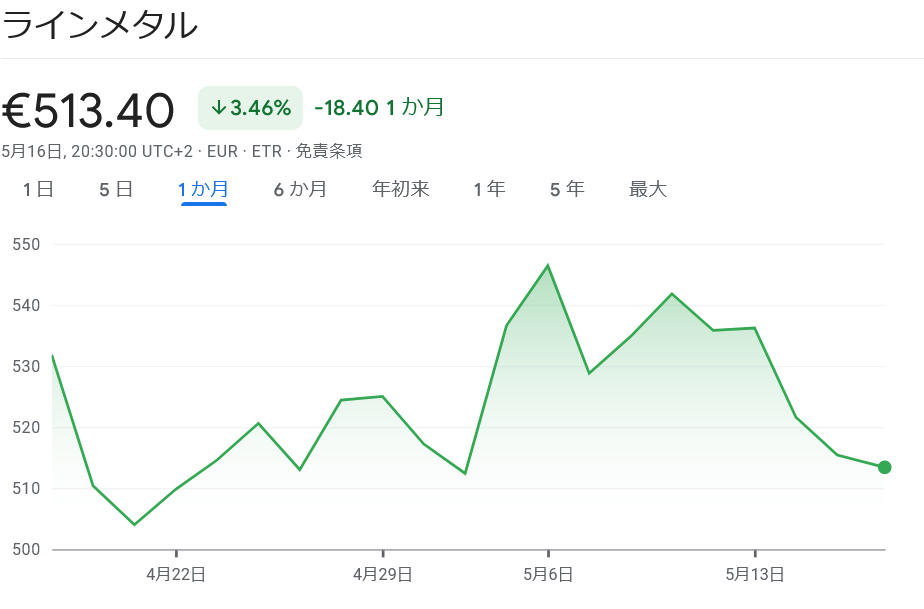Image resolution: width=924 pixels, height=609 pixels.
Task: Select the 年初来 tab
Action: [x=399, y=188]
